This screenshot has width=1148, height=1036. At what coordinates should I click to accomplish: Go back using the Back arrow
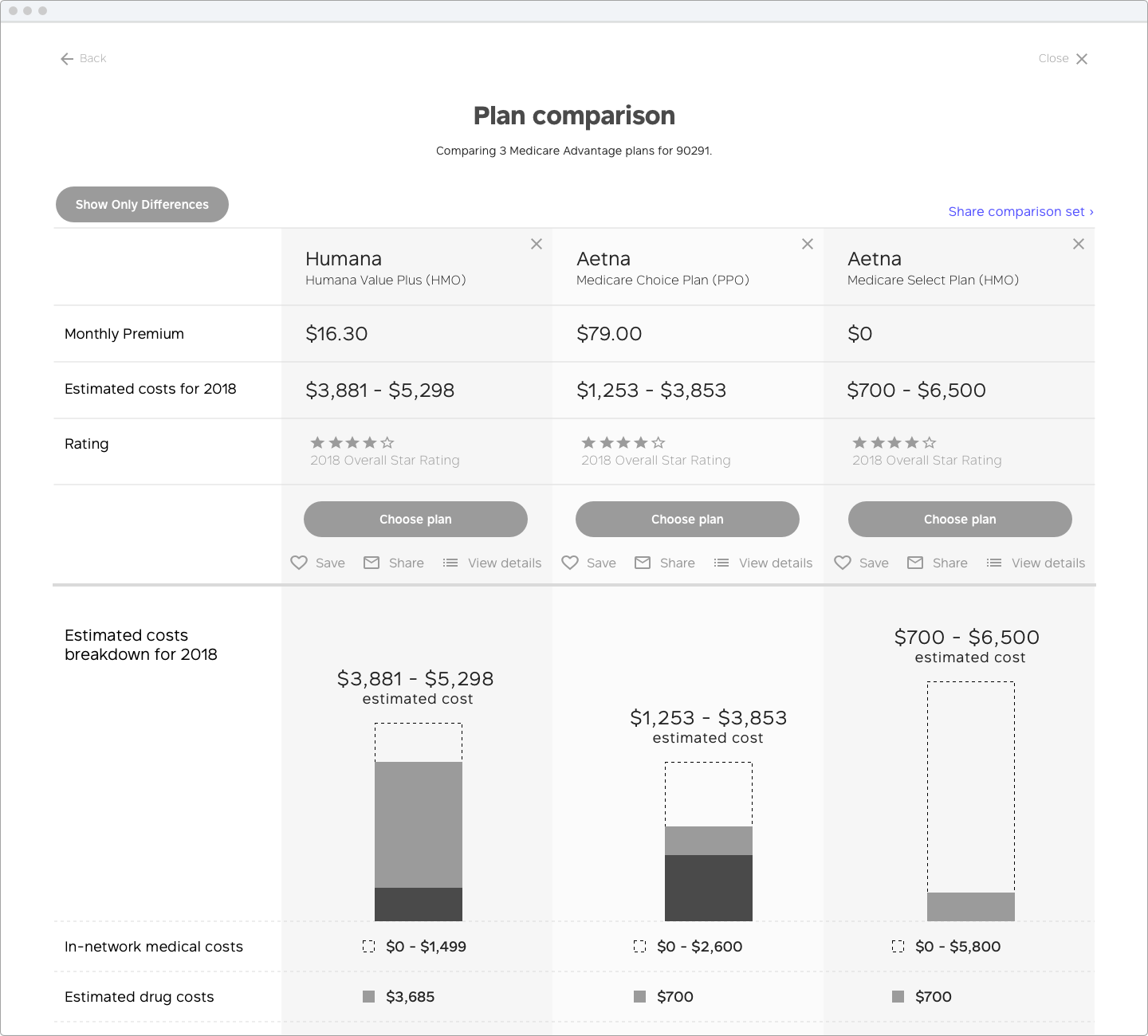click(67, 59)
